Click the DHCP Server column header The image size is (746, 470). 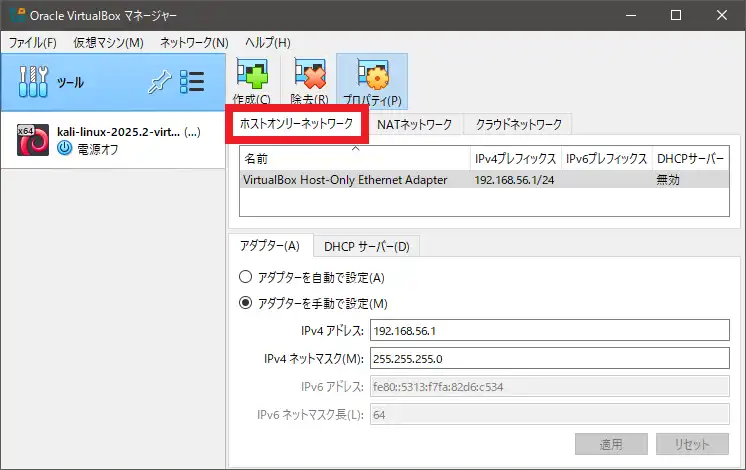point(690,158)
